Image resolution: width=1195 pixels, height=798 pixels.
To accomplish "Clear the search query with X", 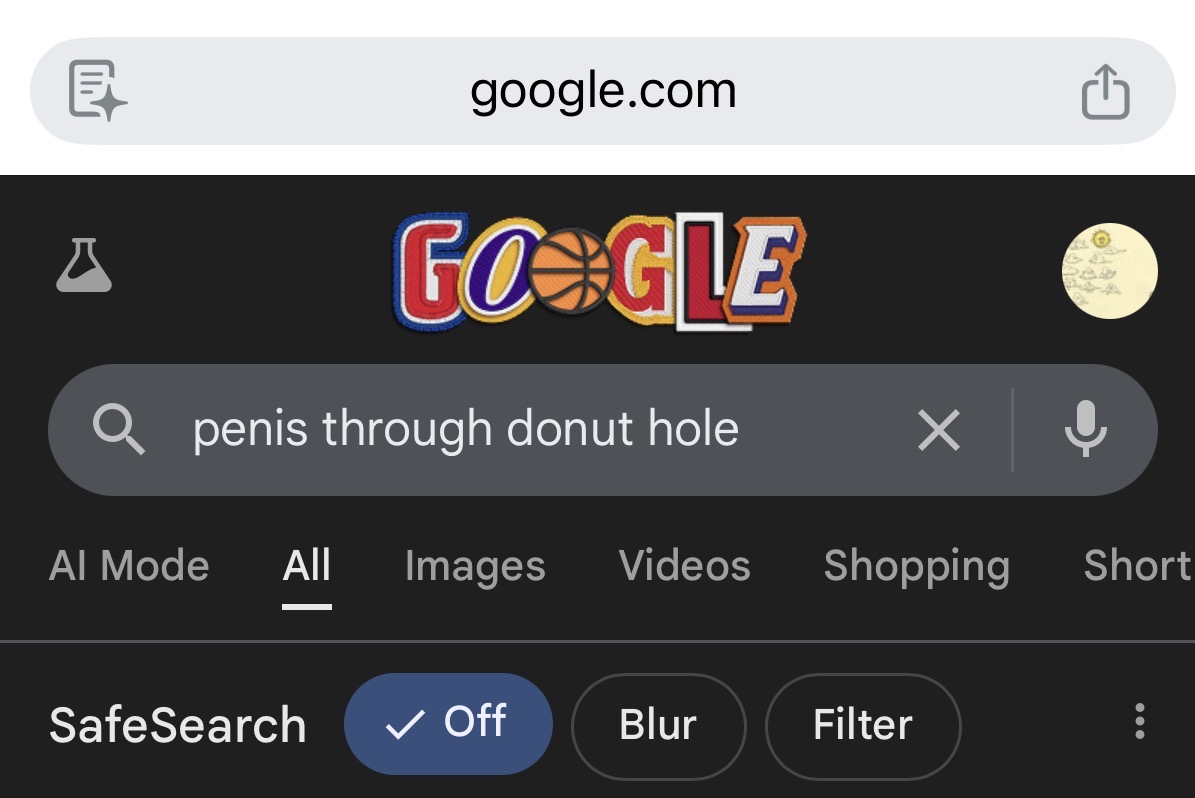I will pos(939,430).
